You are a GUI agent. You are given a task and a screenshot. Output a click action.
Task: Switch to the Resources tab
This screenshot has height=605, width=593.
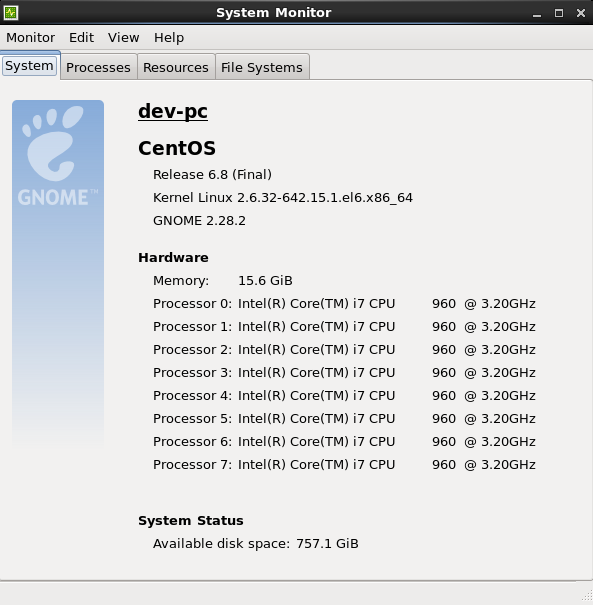tap(176, 68)
